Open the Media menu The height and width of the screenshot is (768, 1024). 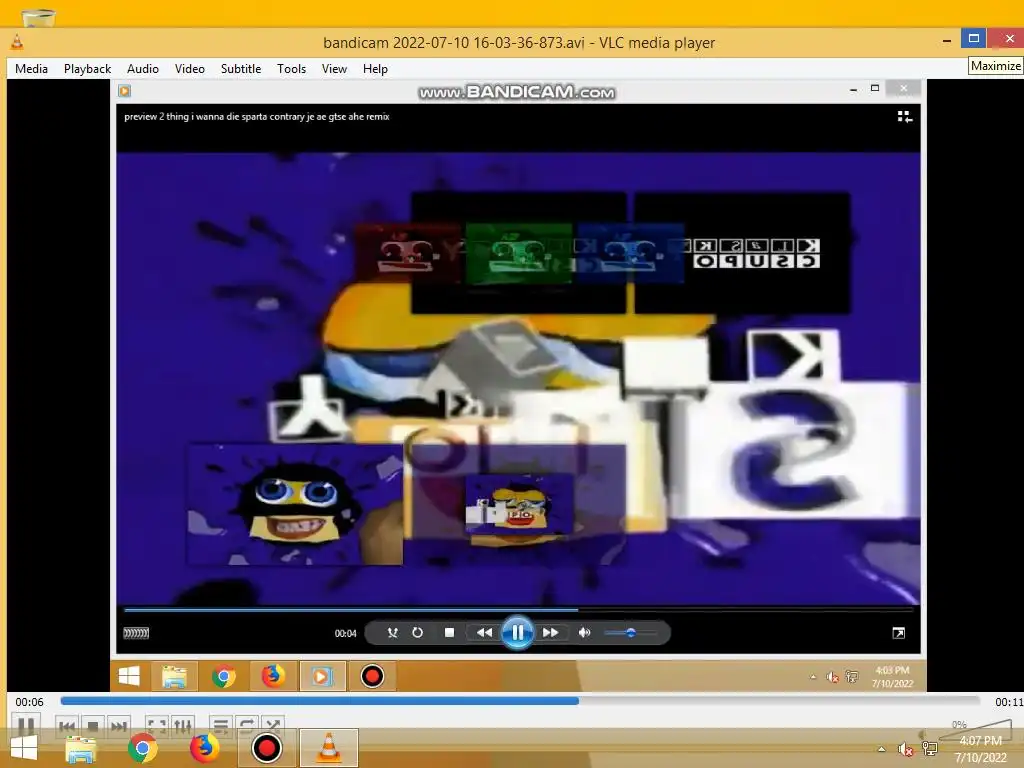pyautogui.click(x=31, y=69)
